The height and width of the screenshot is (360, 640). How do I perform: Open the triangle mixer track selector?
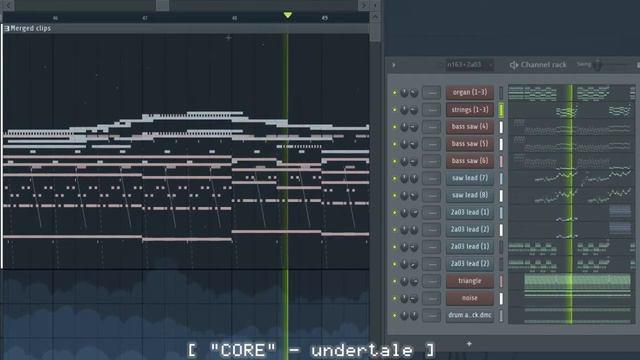[x=431, y=281]
